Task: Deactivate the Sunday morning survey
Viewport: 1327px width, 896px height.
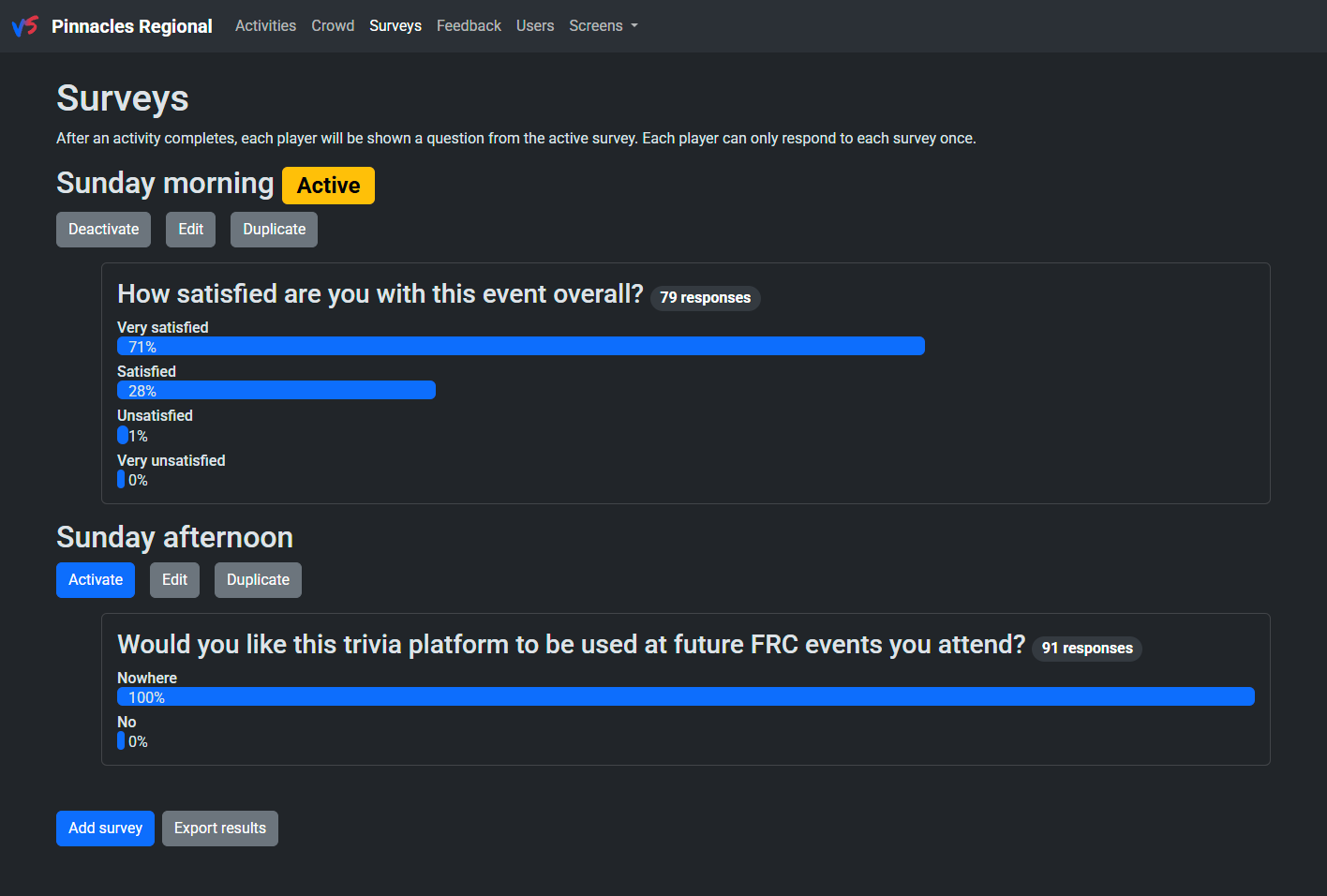Action: tap(103, 230)
